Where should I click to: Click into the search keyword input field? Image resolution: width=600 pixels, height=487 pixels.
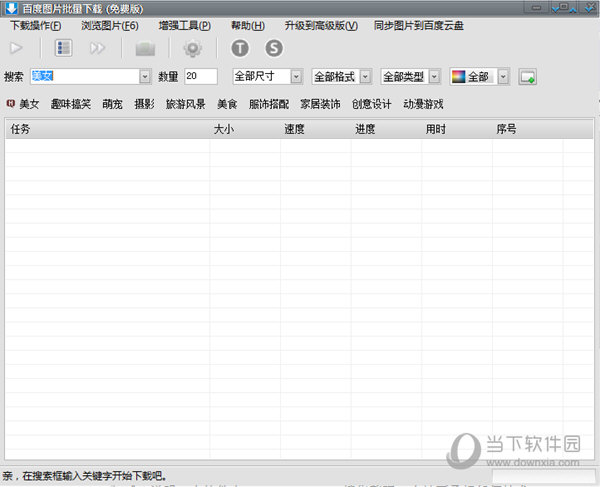85,77
